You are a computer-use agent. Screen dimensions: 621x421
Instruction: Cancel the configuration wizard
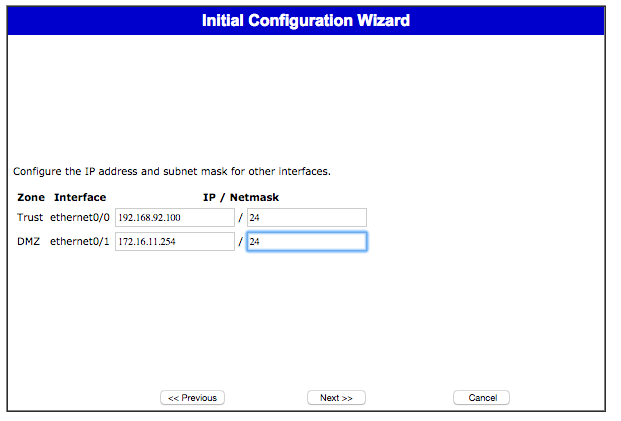(x=481, y=398)
